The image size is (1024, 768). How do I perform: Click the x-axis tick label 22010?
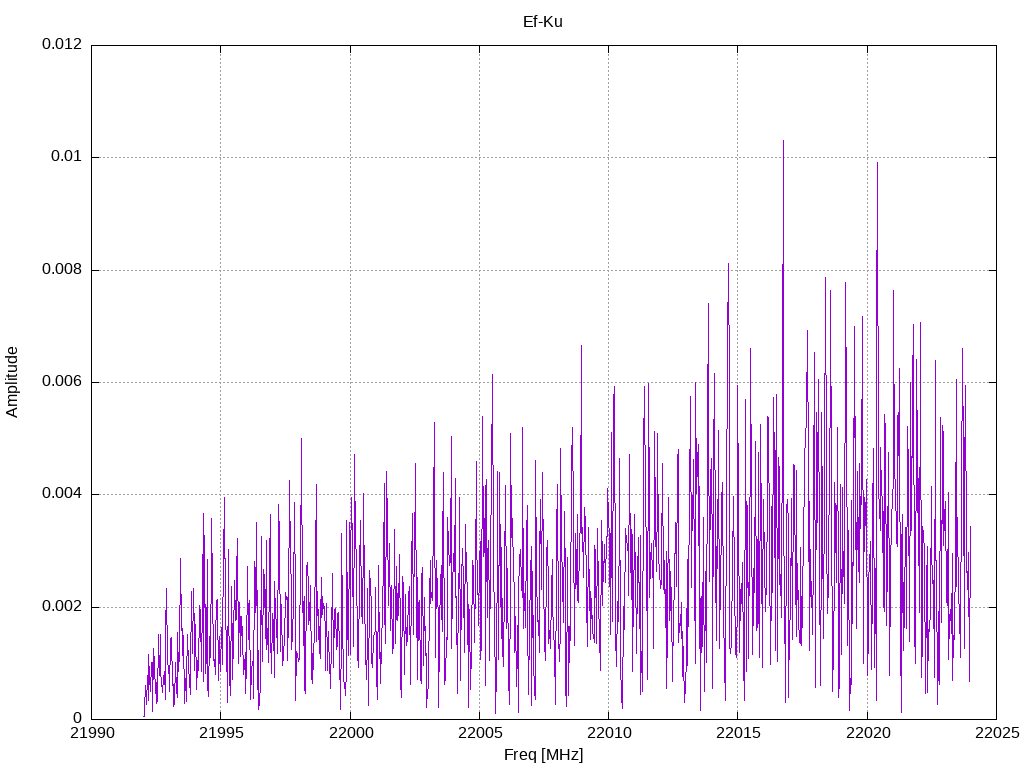coord(609,733)
